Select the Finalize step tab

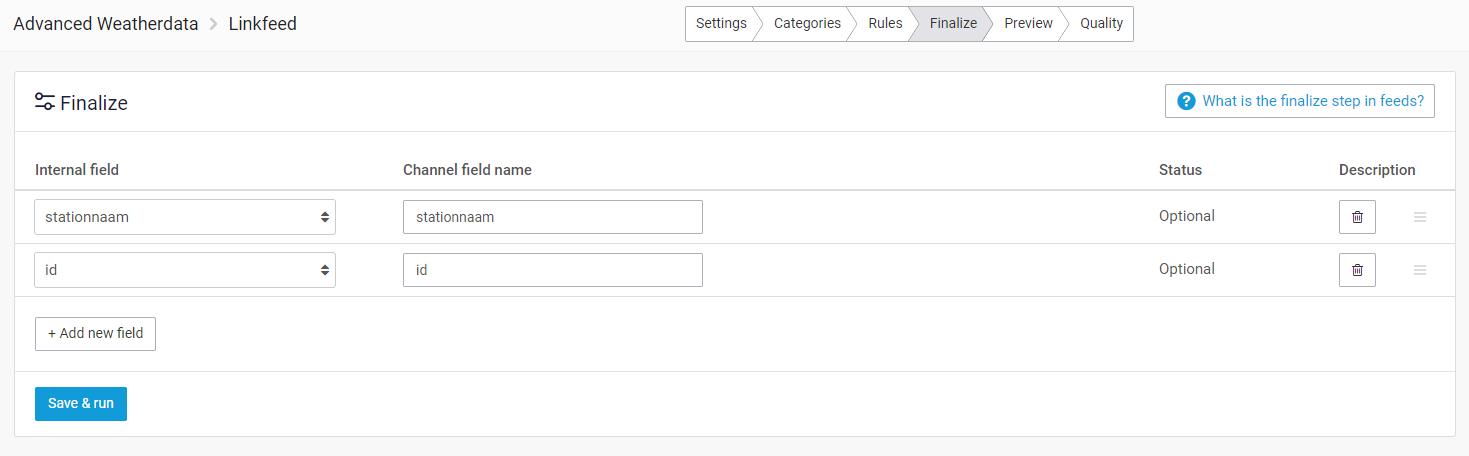(952, 24)
